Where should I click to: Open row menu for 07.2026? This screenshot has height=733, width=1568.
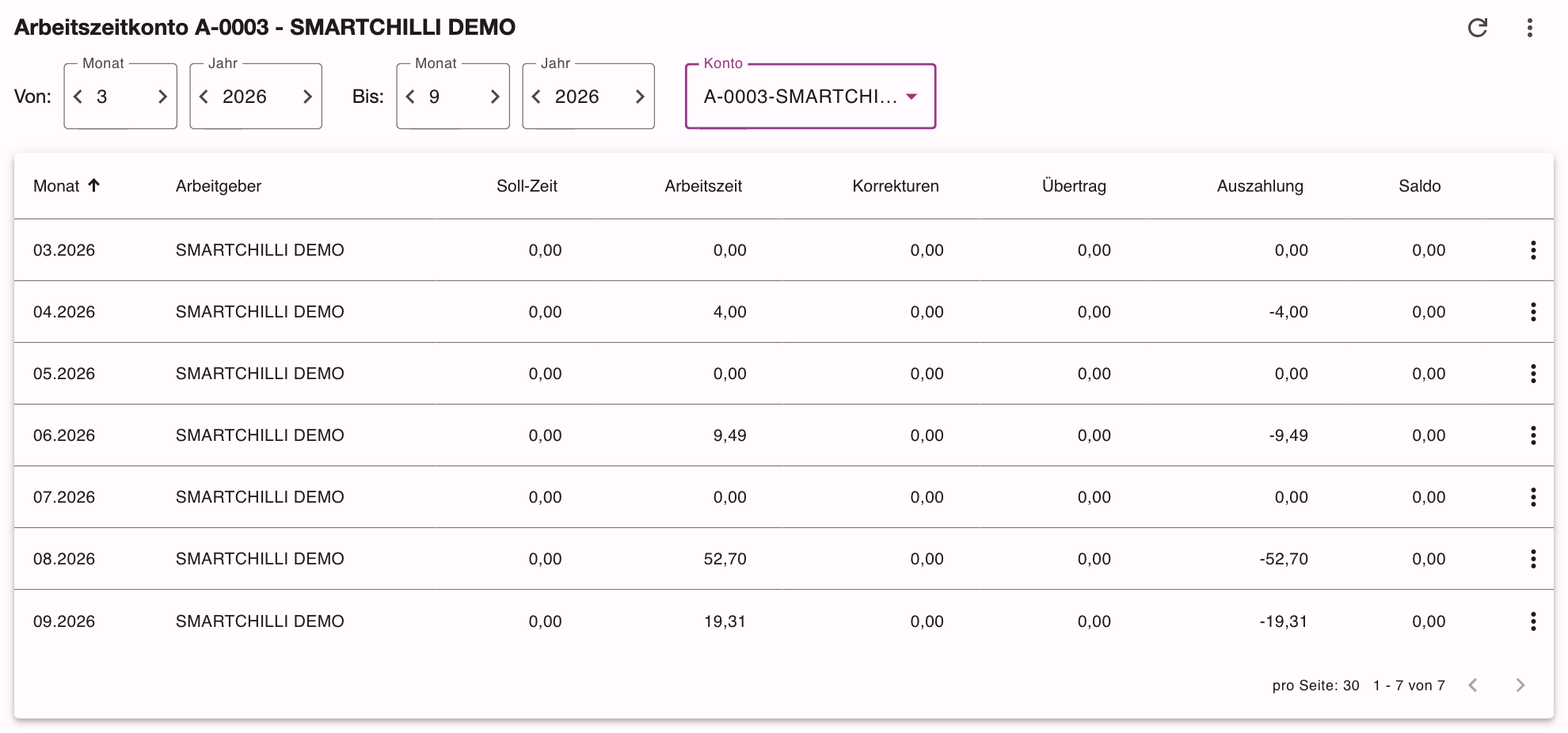(1533, 497)
